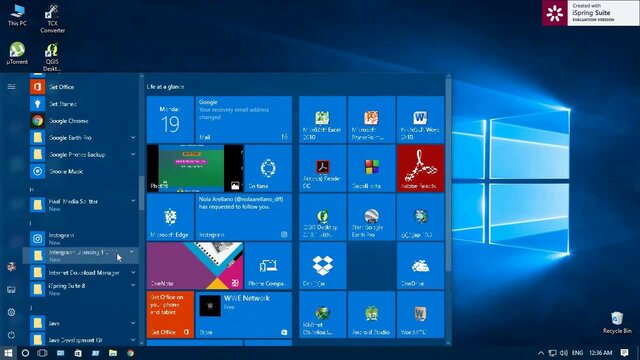Select This PC desktop icon
This screenshot has width=640, height=360.
[x=17, y=15]
